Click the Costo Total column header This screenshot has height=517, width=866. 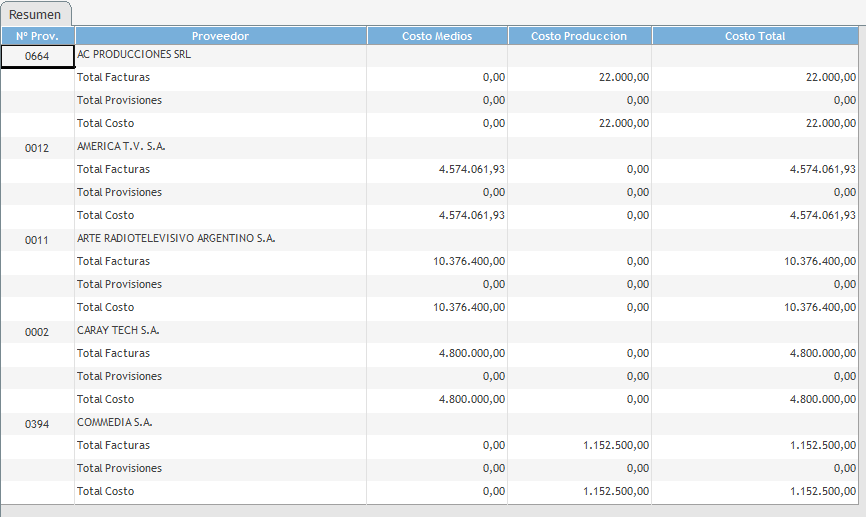(755, 36)
